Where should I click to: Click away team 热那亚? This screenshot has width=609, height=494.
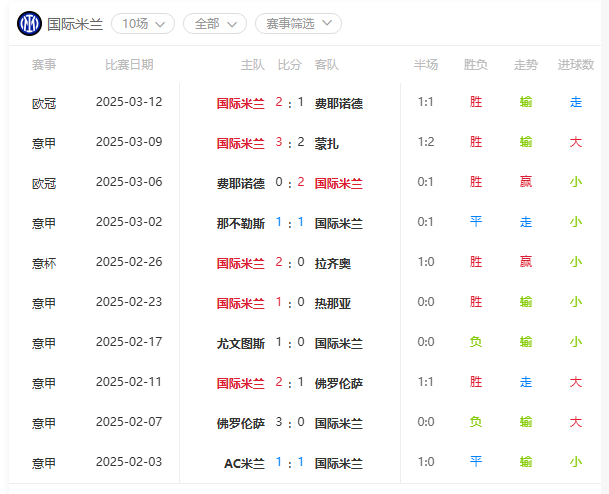coord(333,303)
